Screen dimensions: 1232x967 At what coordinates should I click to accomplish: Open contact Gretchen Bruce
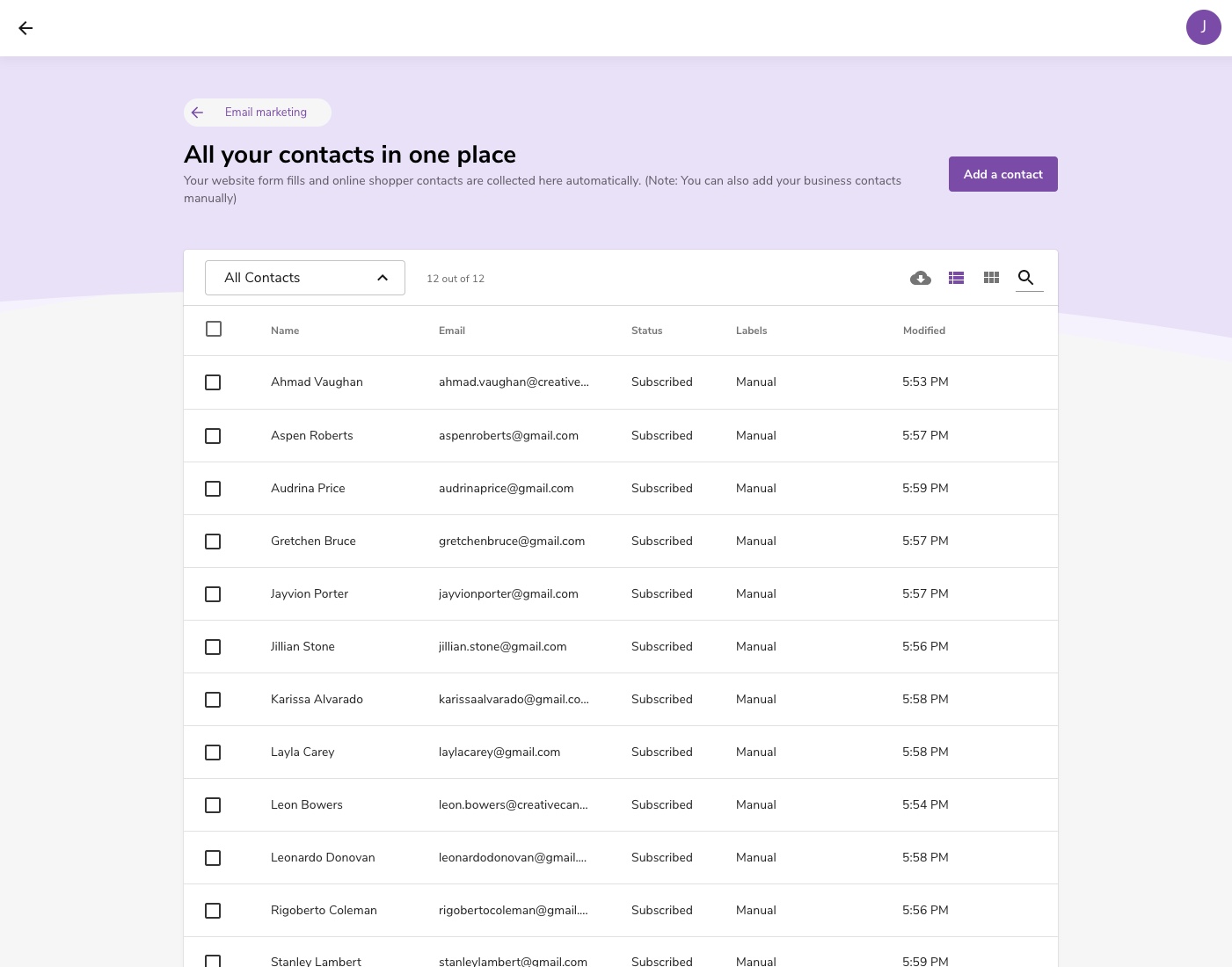pos(313,541)
